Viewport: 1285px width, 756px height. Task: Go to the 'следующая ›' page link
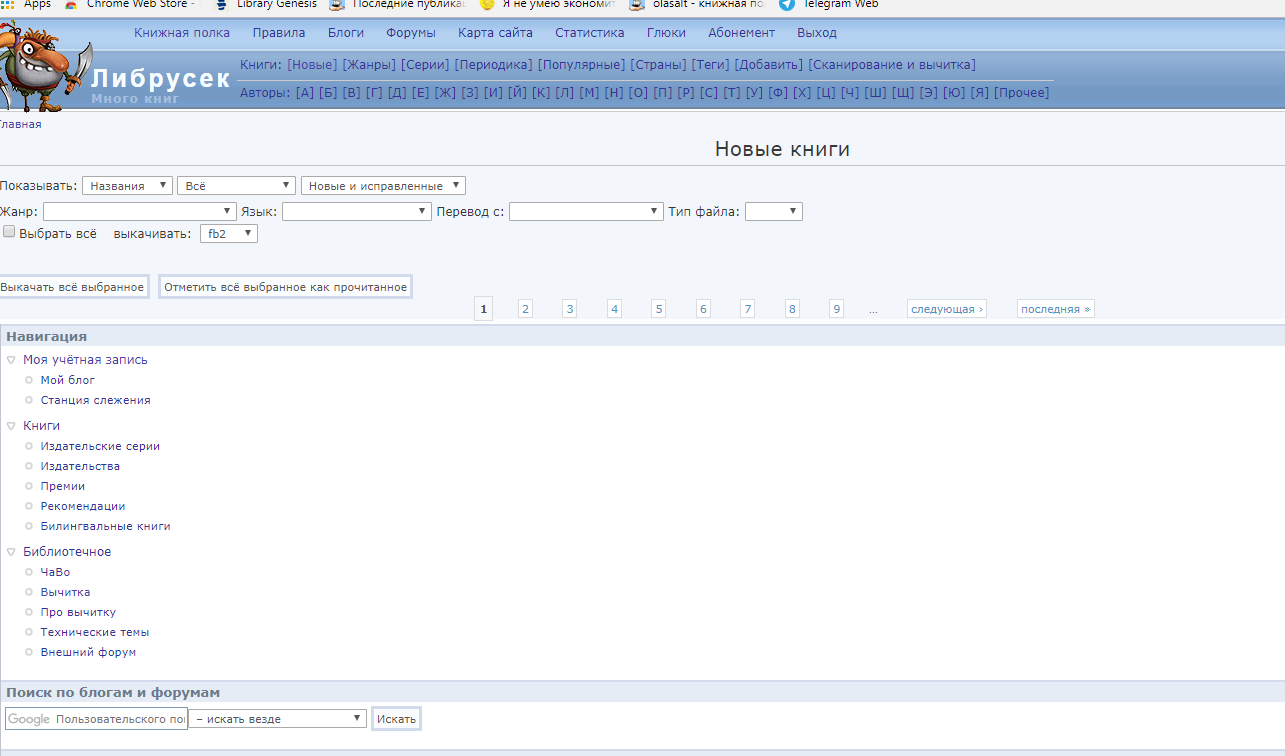[x=946, y=310]
